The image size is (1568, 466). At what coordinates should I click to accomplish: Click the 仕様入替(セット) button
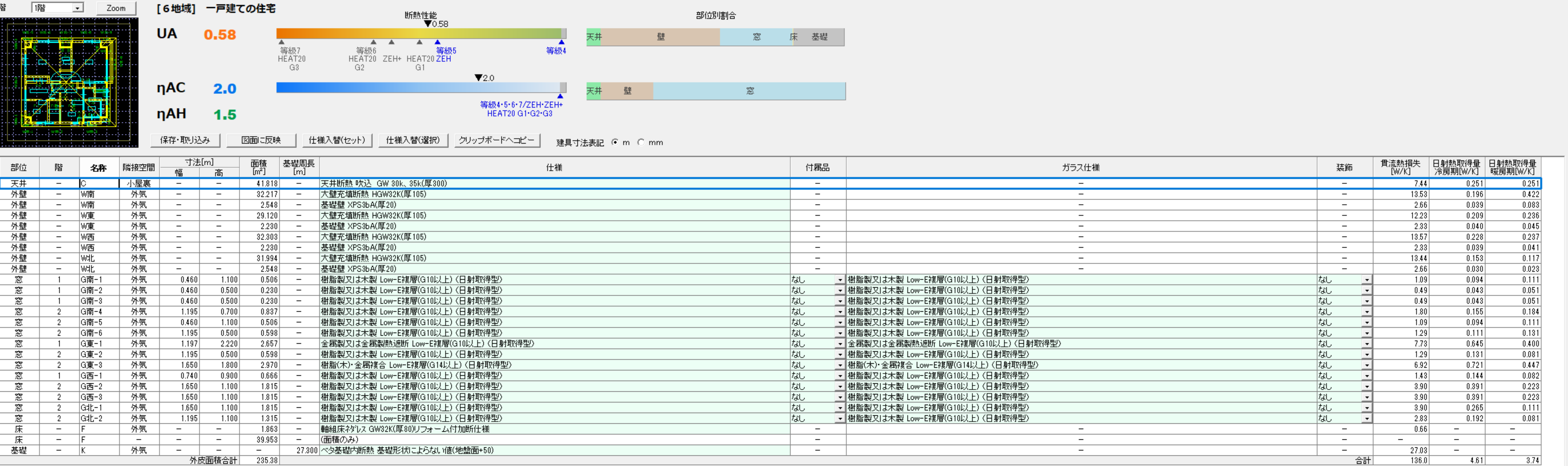pos(337,140)
